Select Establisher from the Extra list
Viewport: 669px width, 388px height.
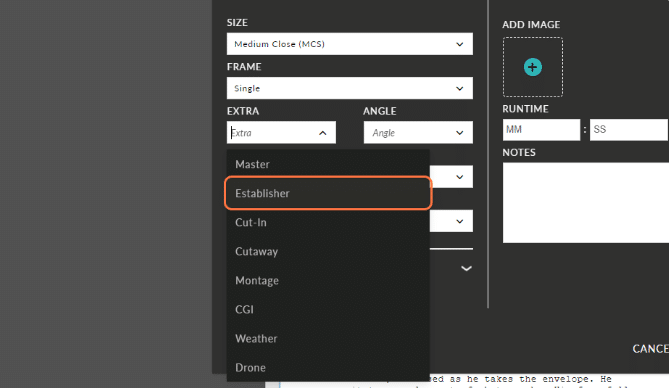click(x=328, y=193)
